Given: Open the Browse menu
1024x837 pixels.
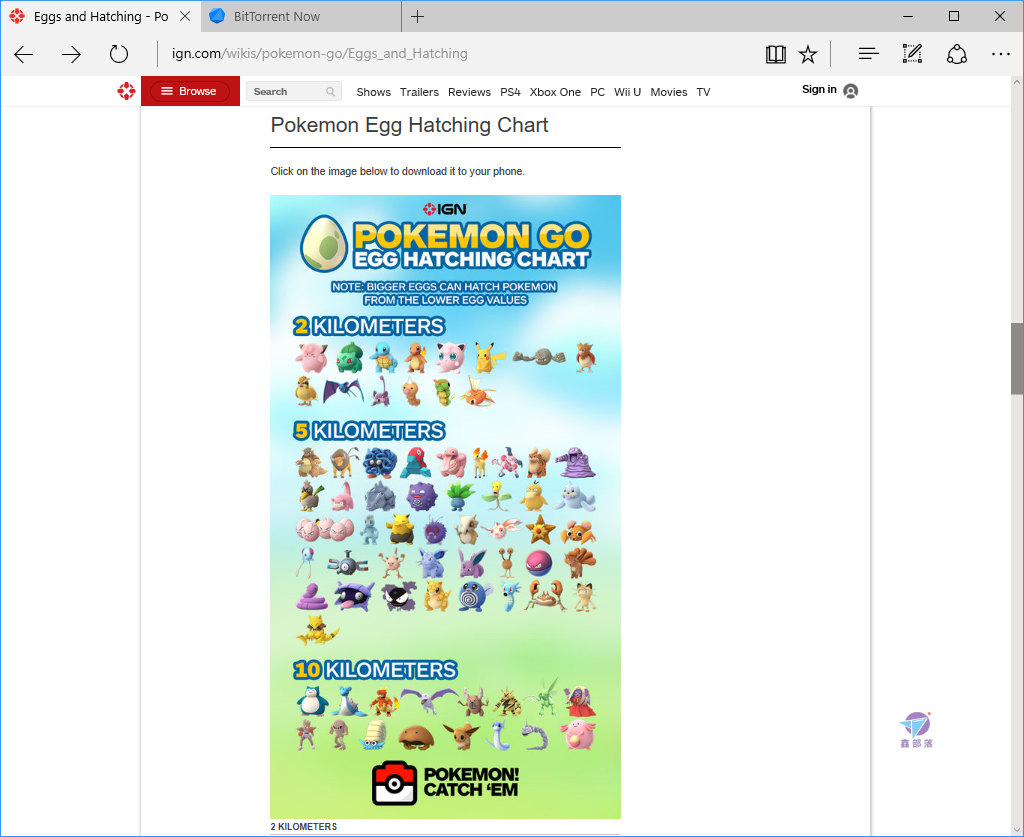Looking at the screenshot, I should pos(189,91).
